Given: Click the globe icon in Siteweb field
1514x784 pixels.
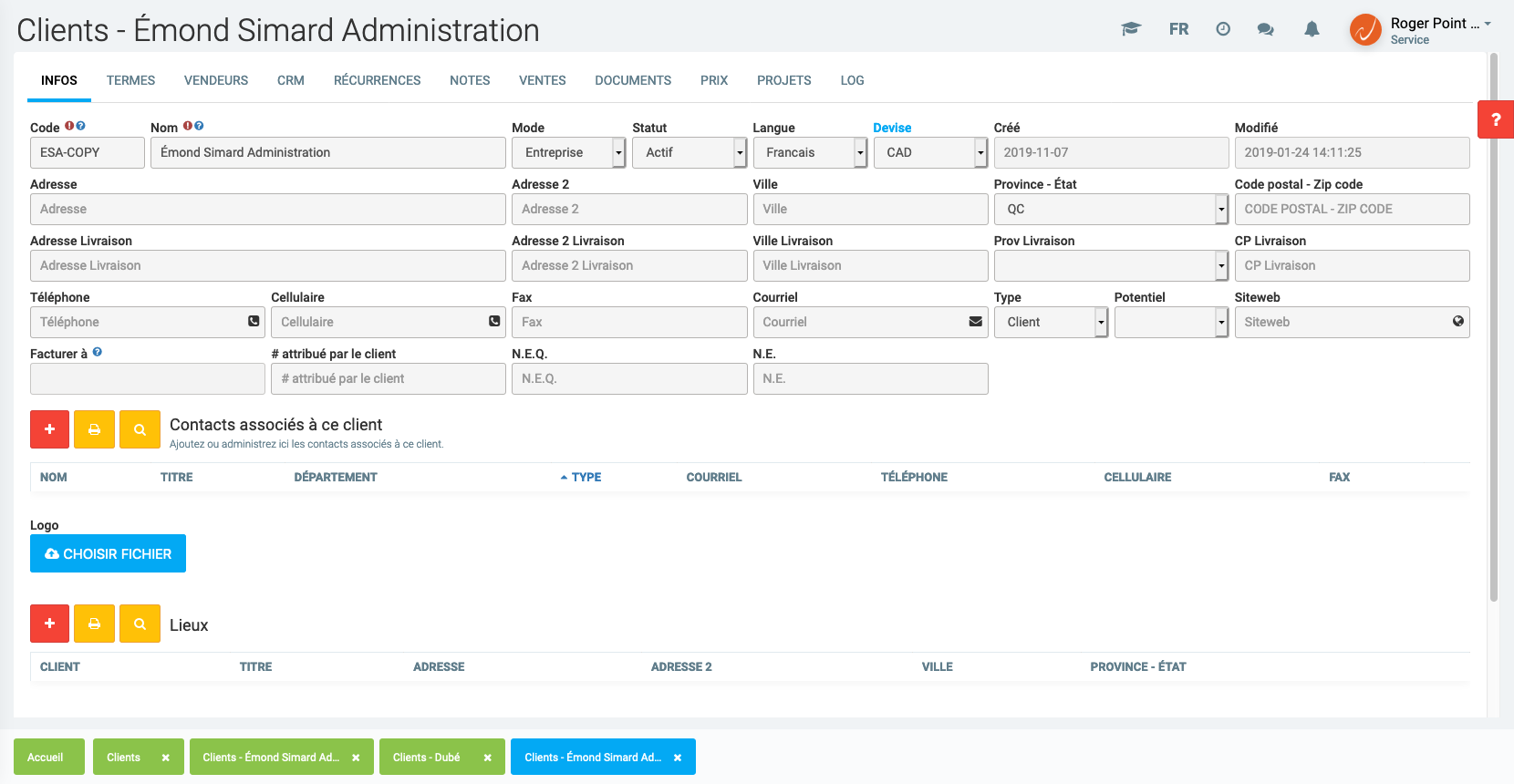Looking at the screenshot, I should pyautogui.click(x=1457, y=322).
